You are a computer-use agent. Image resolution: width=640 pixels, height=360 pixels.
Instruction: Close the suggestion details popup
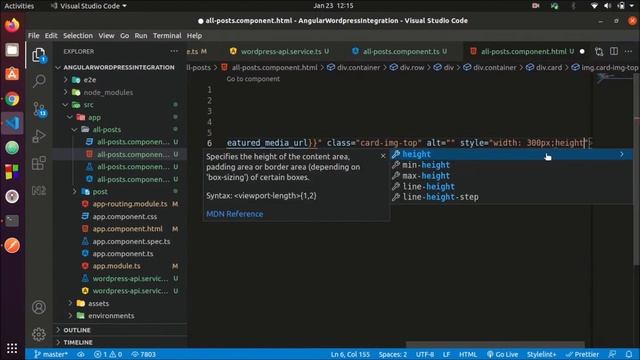coord(383,156)
